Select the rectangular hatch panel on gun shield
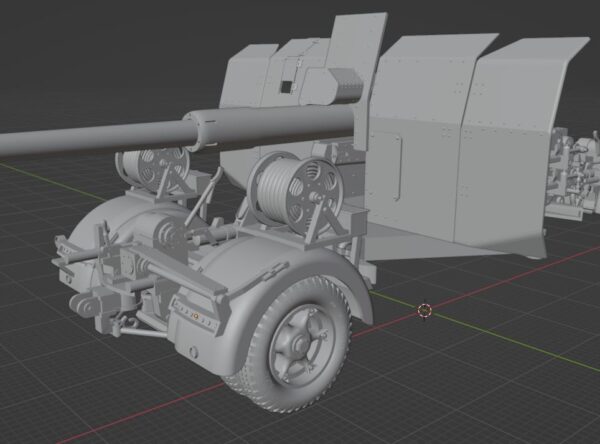 point(384,166)
